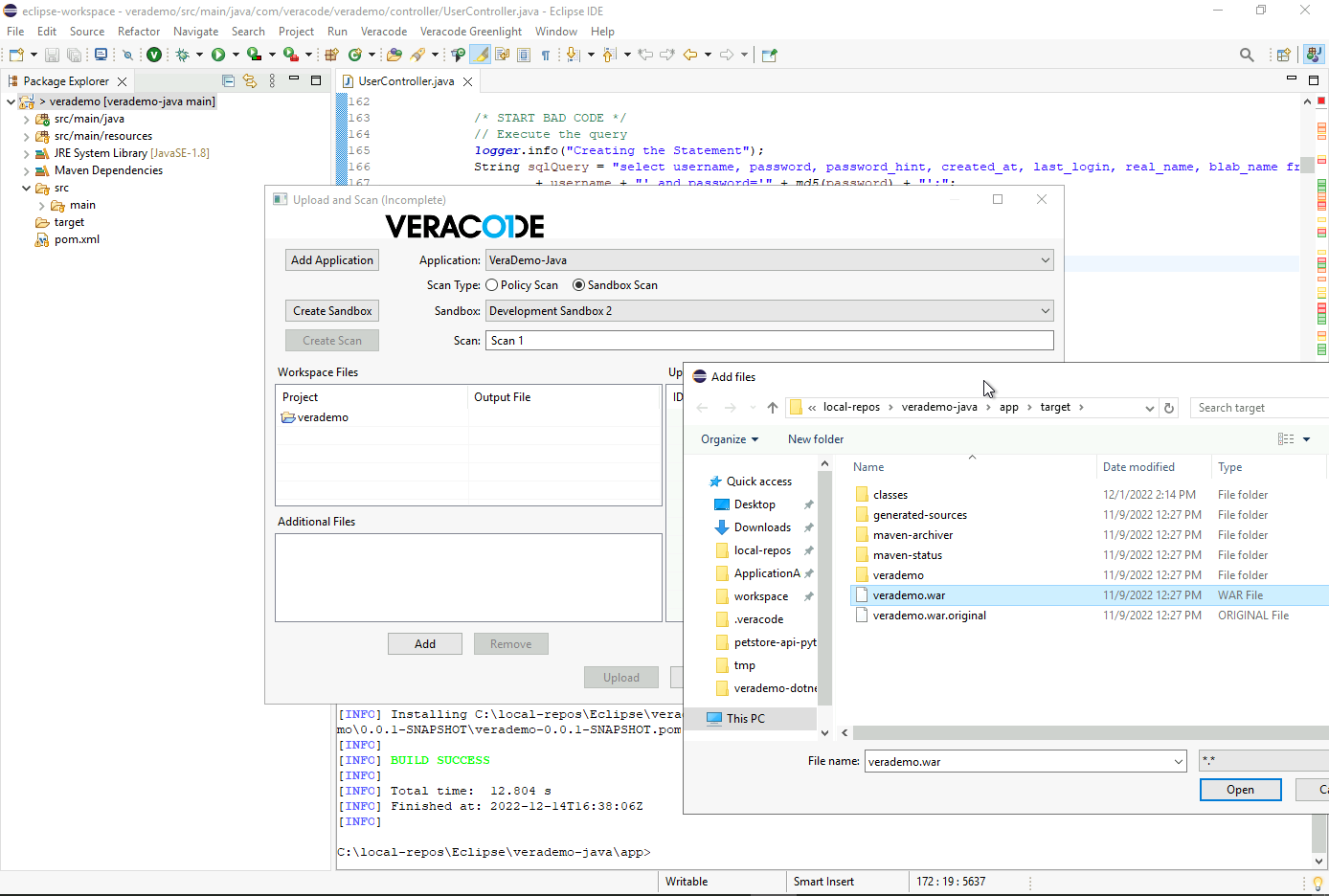The height and width of the screenshot is (896, 1329).
Task: Click the Scan name input field
Action: 770,341
